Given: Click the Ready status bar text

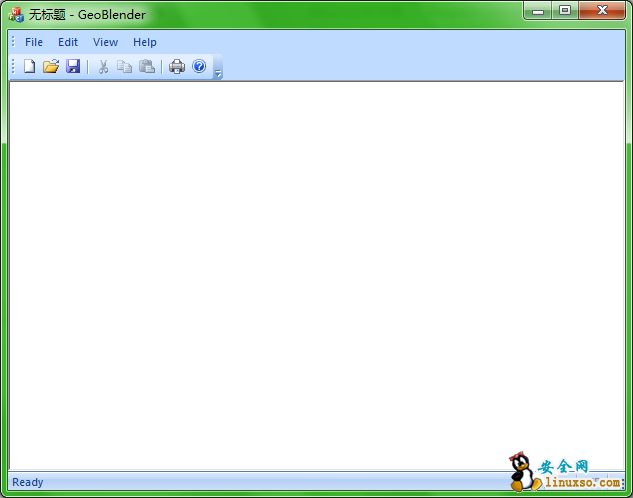Looking at the screenshot, I should 28,482.
